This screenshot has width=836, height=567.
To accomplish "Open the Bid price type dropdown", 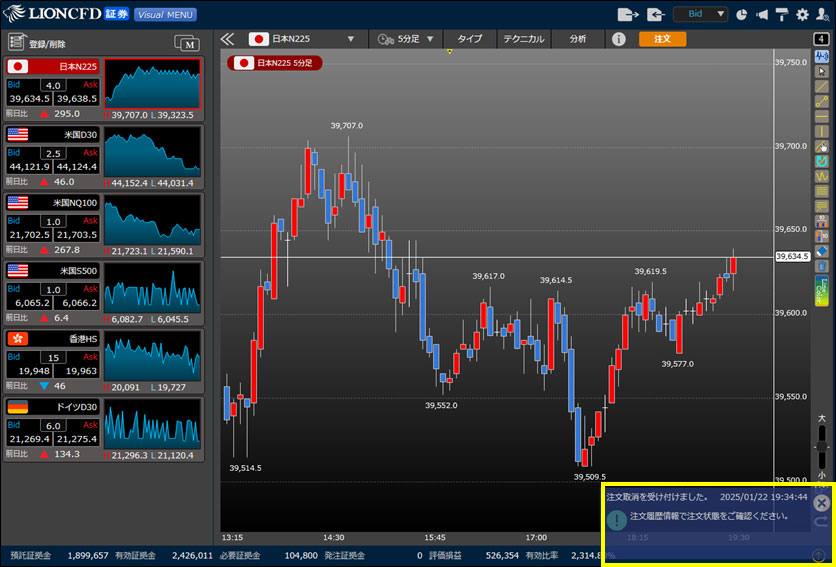I will (700, 15).
